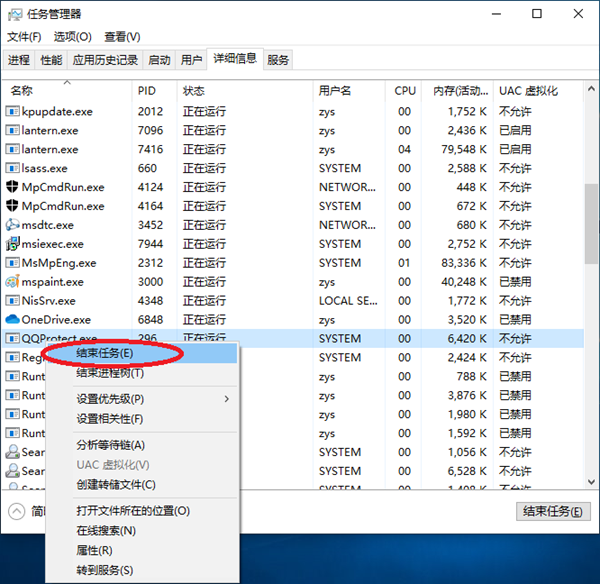Sort by the CPU column header
Viewport: 600px width, 584px height.
pyautogui.click(x=404, y=91)
